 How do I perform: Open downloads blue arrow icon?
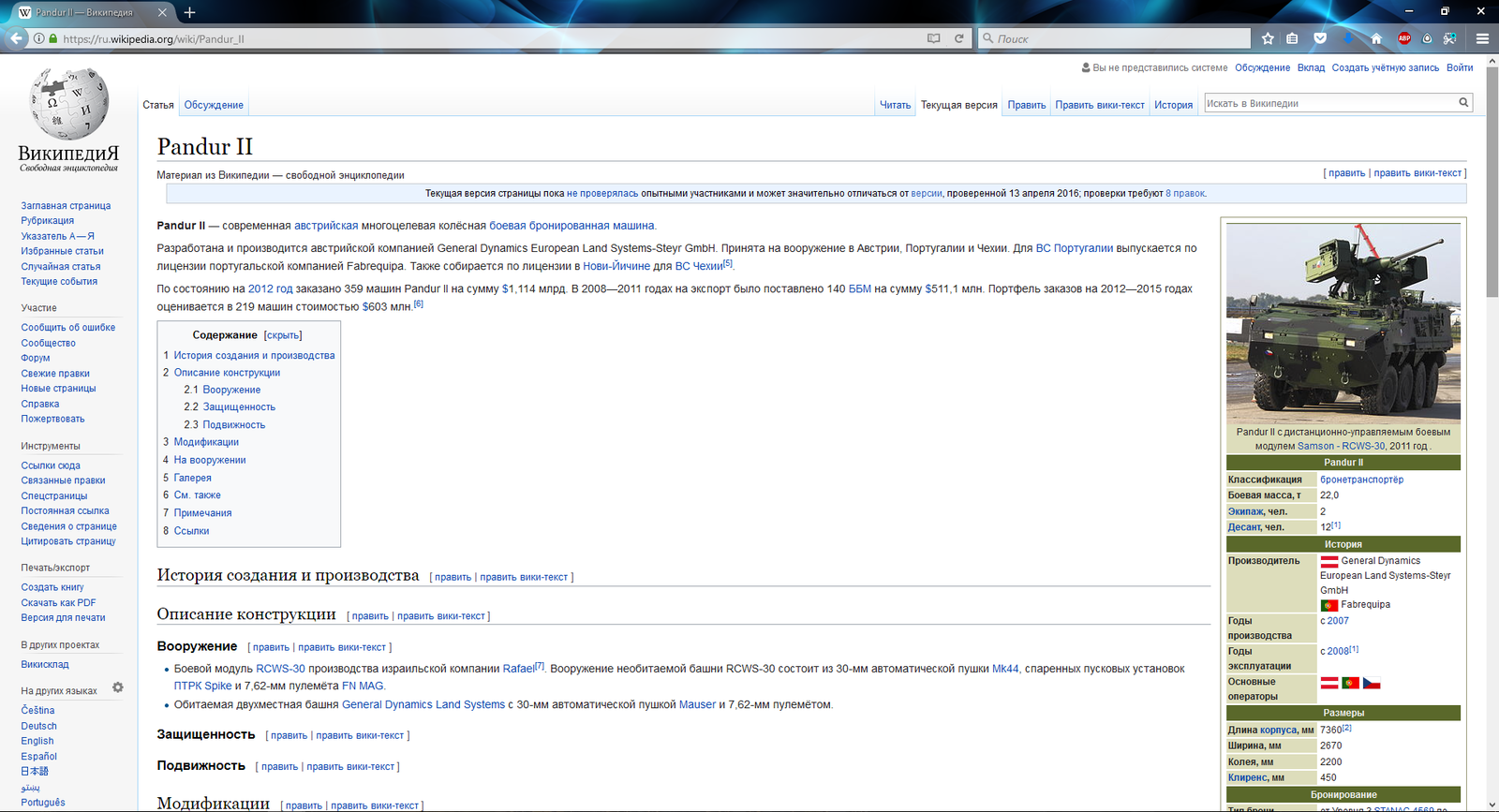tap(1348, 38)
